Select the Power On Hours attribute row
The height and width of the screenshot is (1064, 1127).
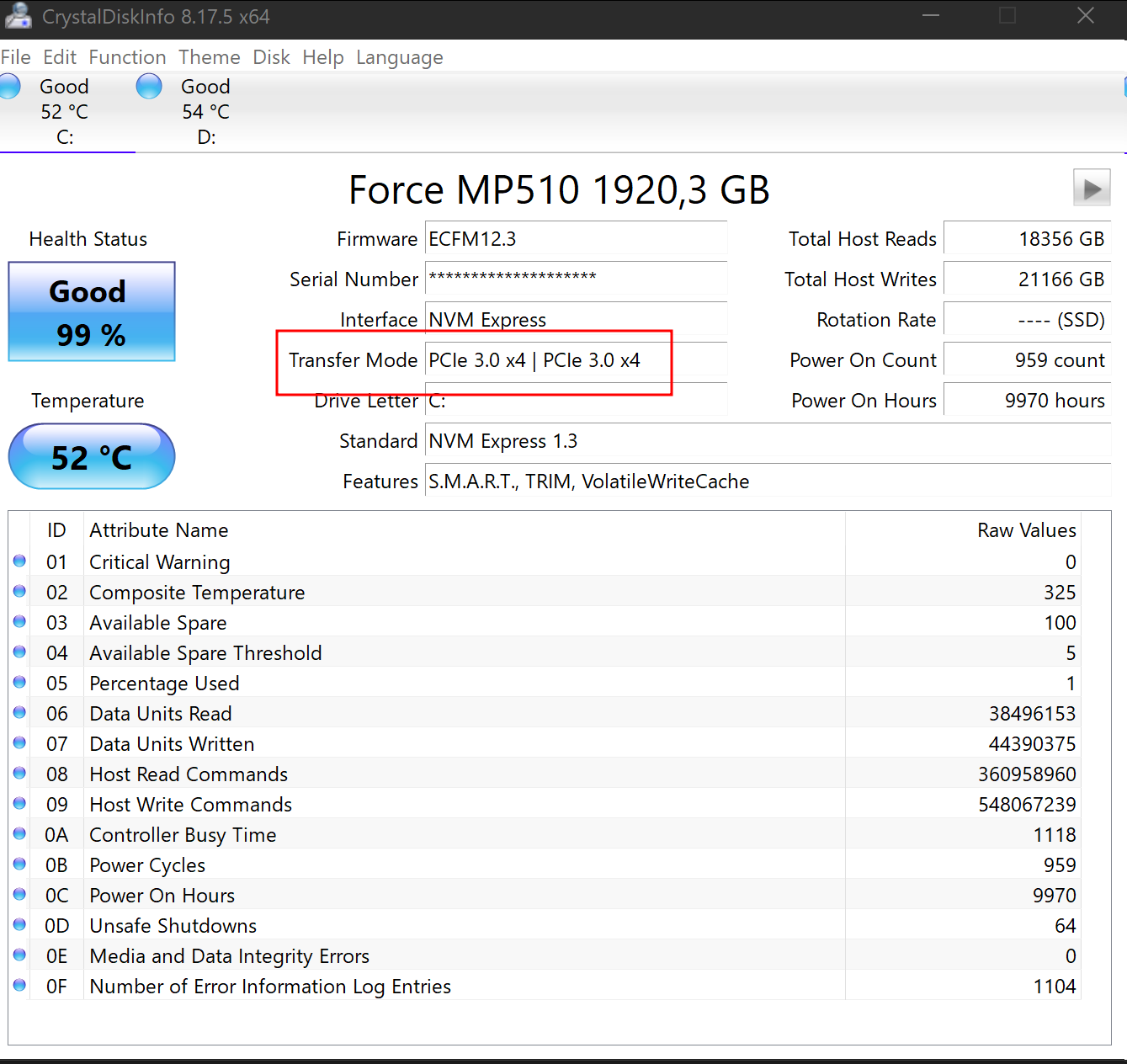click(545, 896)
